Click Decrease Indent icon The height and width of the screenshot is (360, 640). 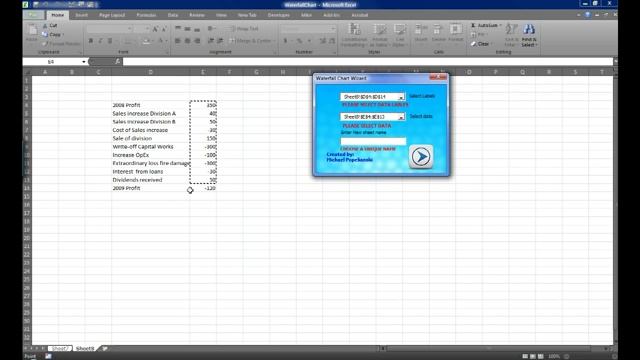click(211, 41)
